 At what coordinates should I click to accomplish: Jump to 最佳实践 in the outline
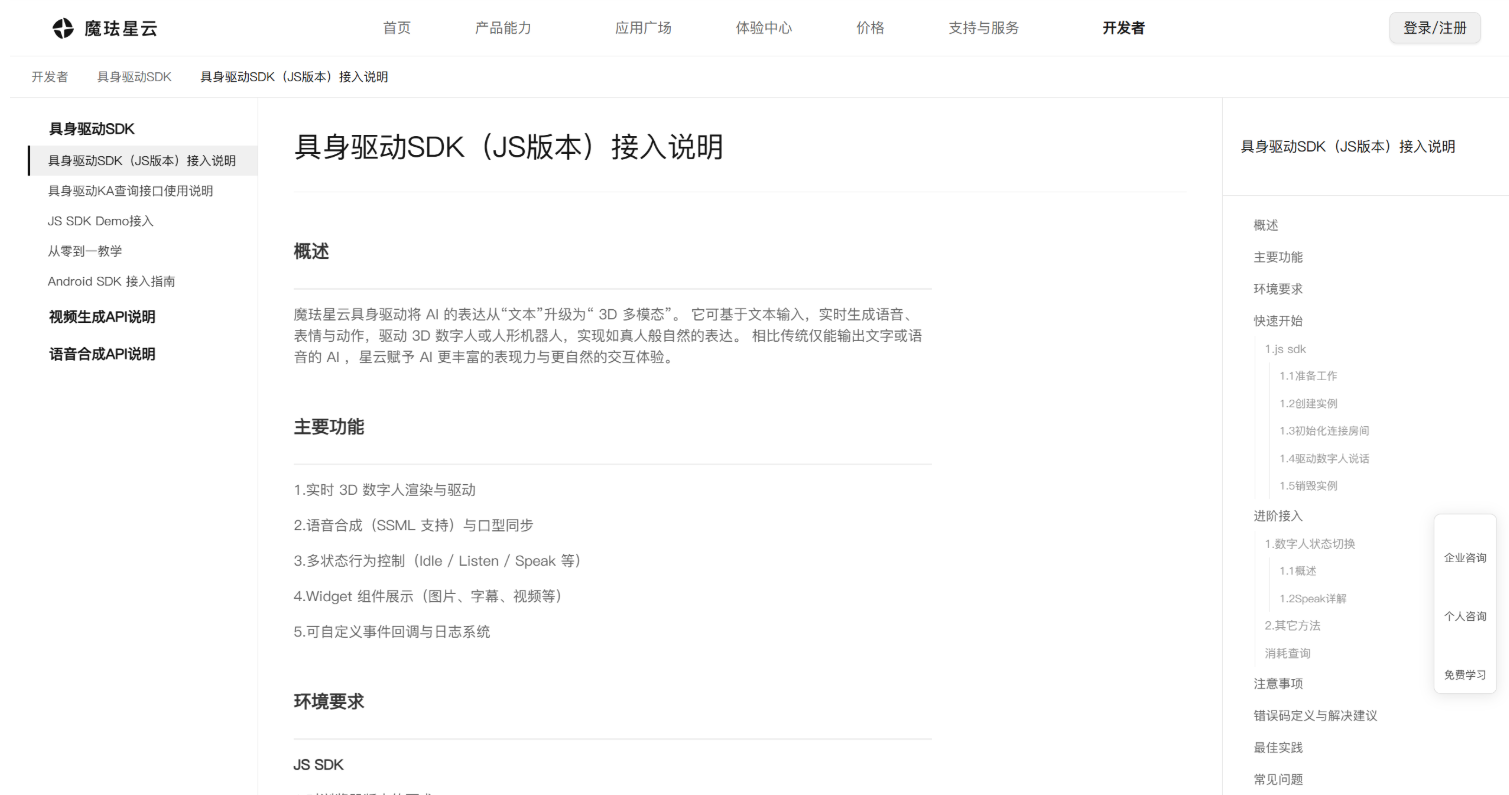[x=1278, y=748]
